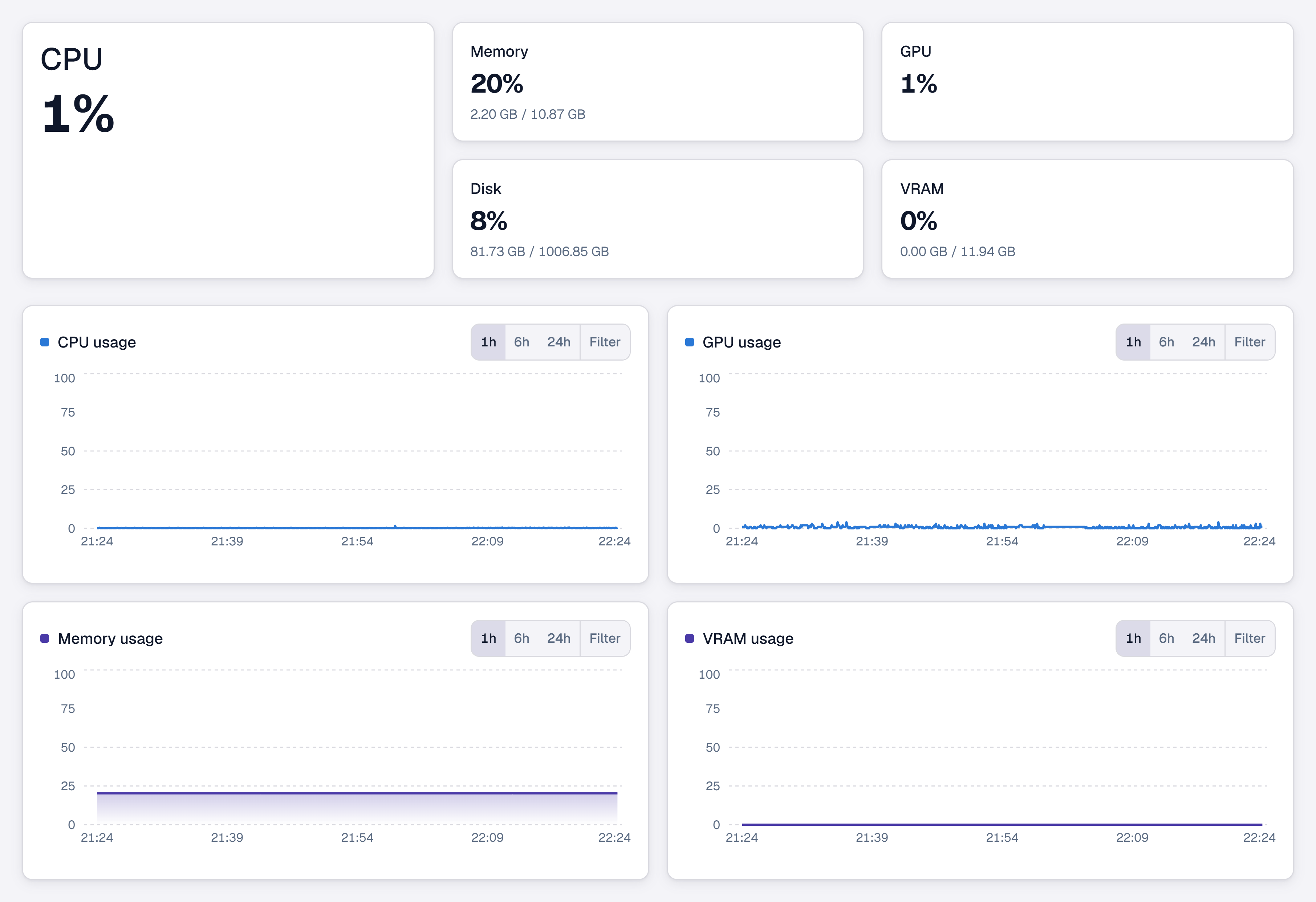Open Filter on Memory usage chart
This screenshot has height=902, width=1316.
605,638
